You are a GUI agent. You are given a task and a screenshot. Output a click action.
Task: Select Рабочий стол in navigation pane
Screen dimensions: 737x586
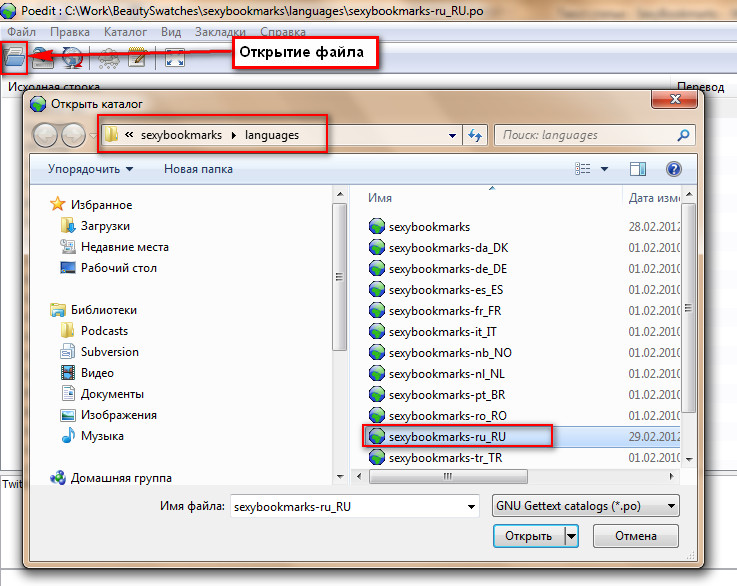109,268
